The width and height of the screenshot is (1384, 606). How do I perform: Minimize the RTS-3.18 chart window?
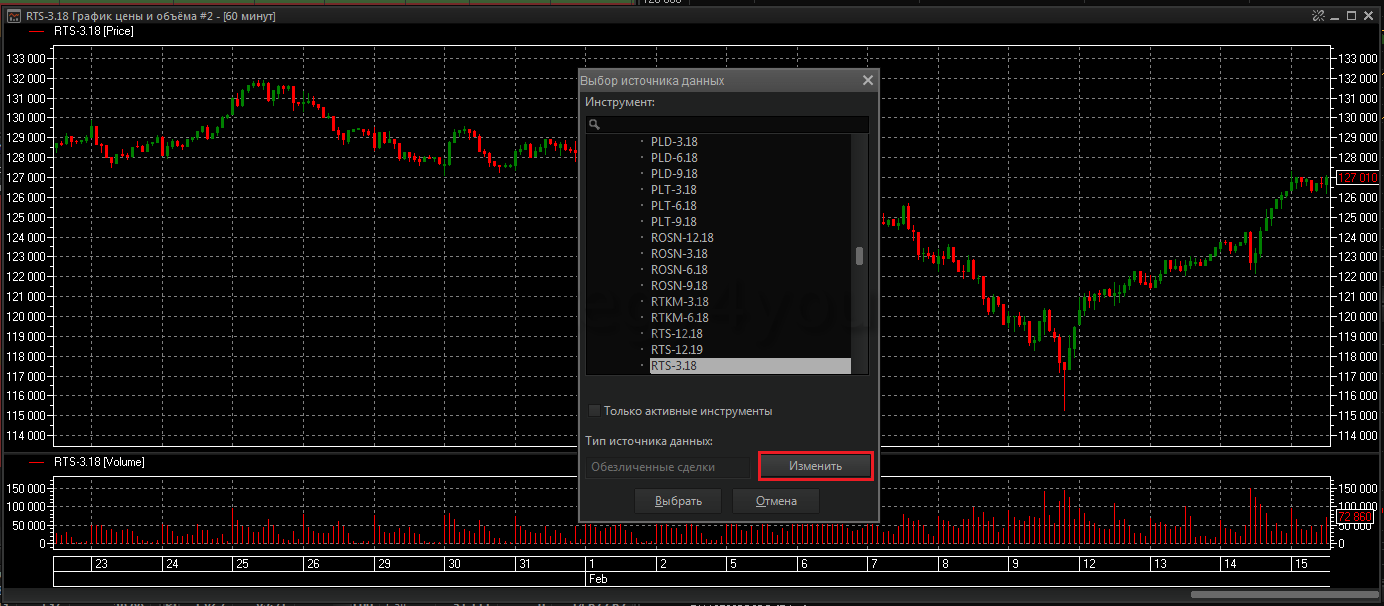click(x=1334, y=16)
